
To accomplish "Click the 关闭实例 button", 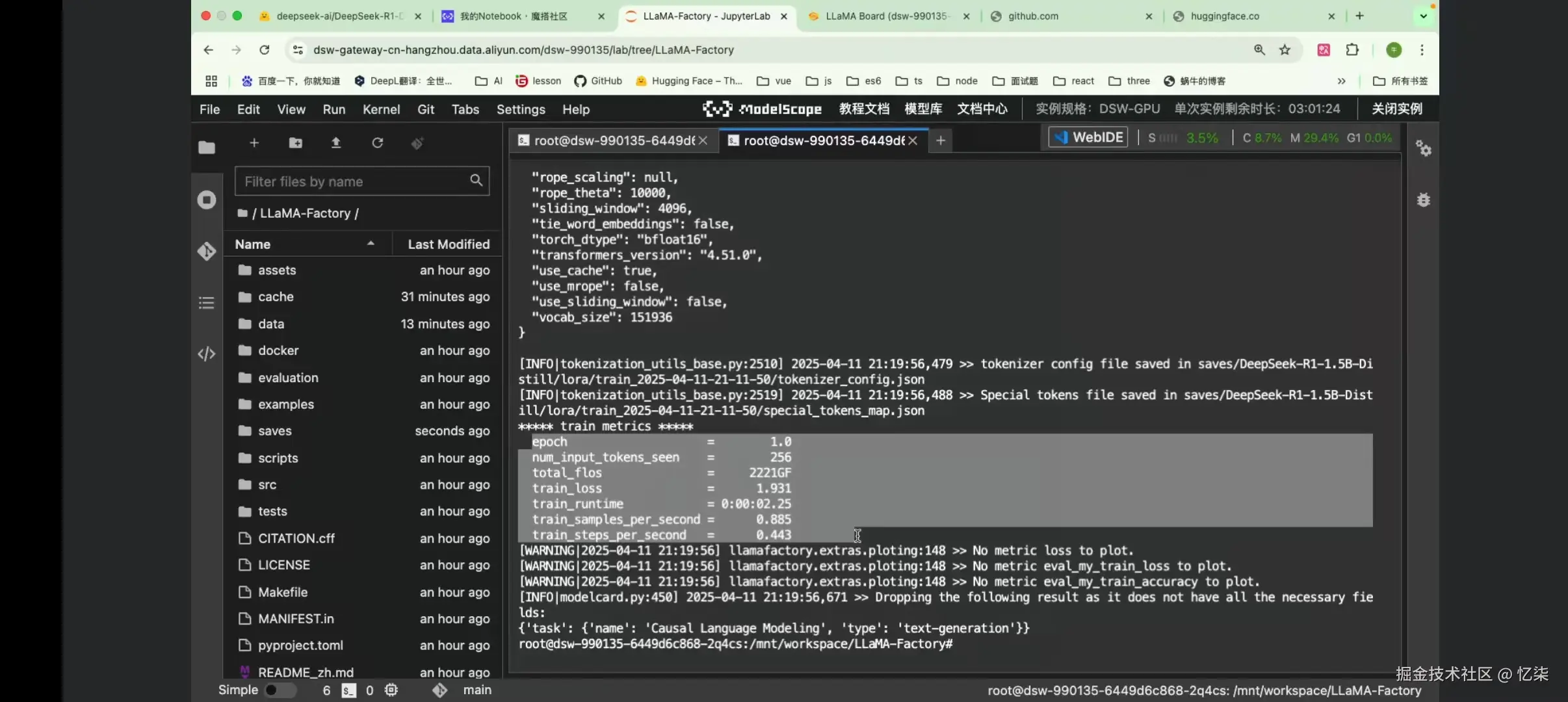I will [x=1396, y=109].
